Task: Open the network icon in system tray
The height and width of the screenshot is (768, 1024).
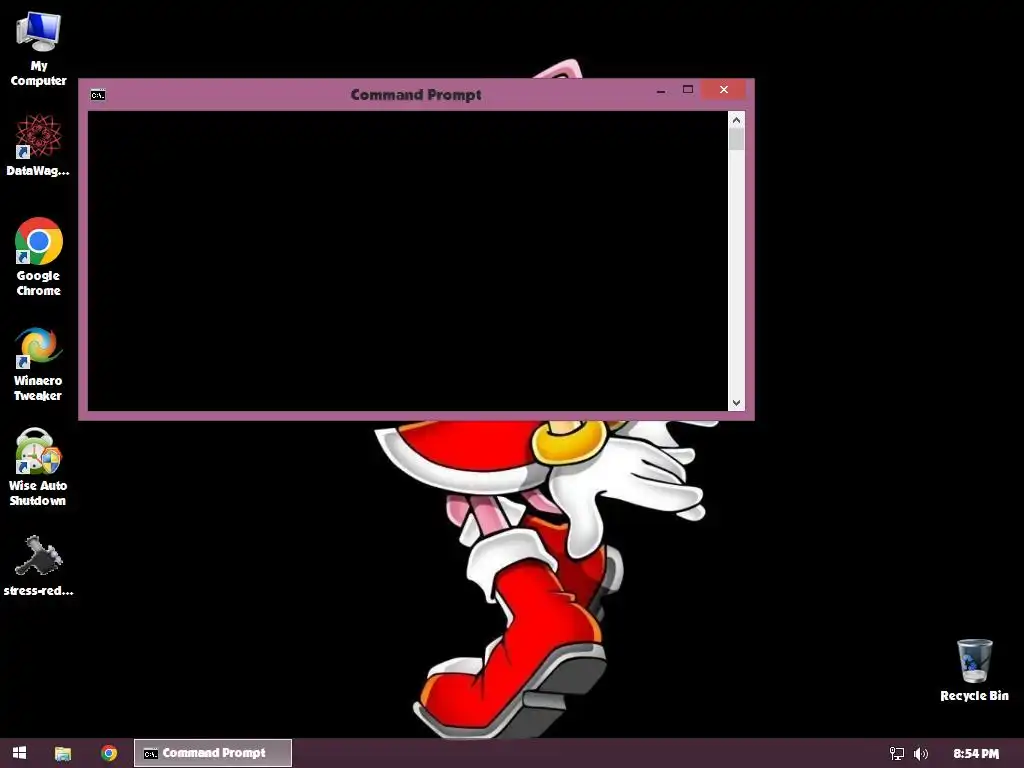Action: 897,754
